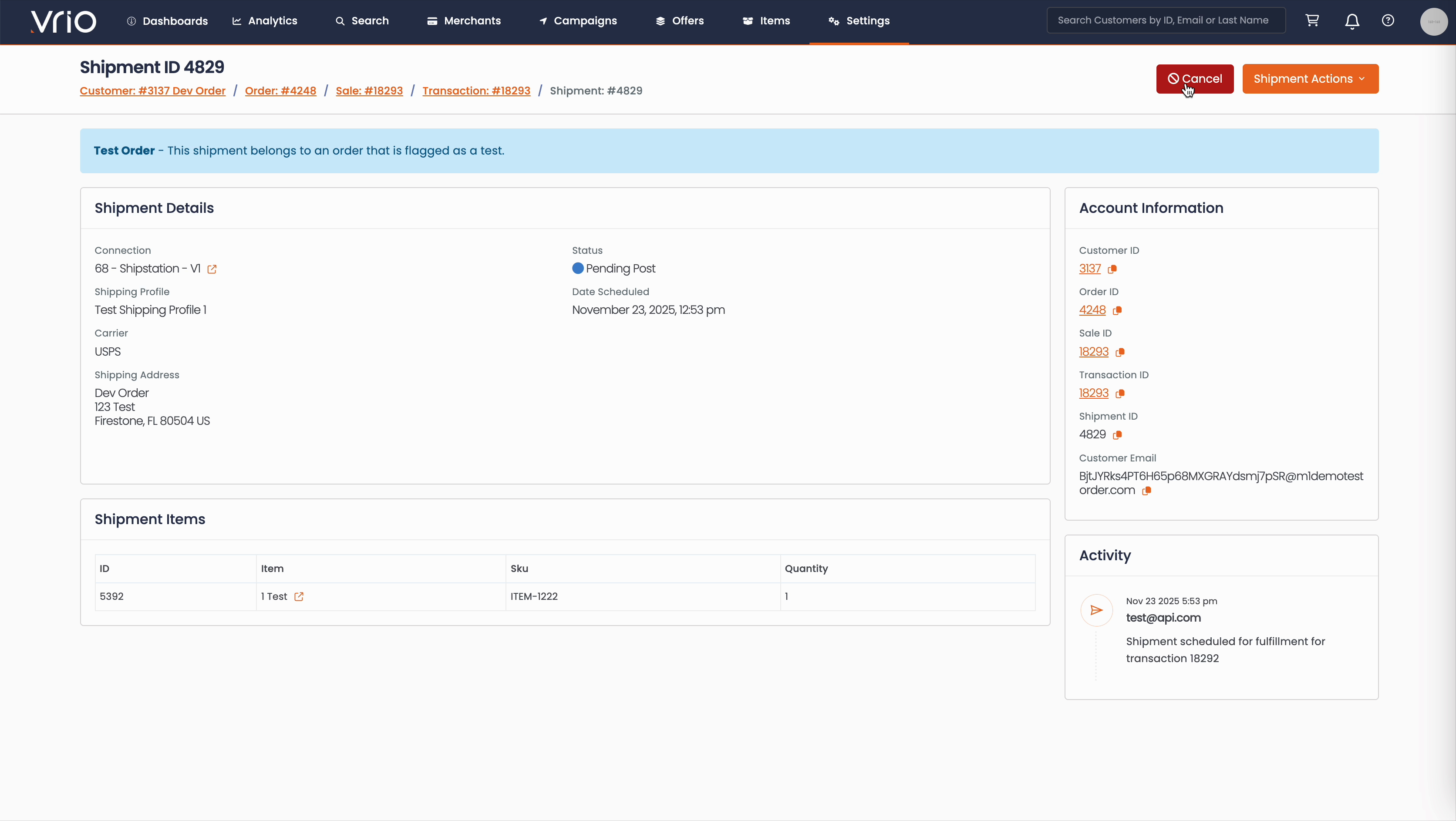The width and height of the screenshot is (1456, 821).
Task: Follow the Order #4248 breadcrumb link
Action: point(280,91)
